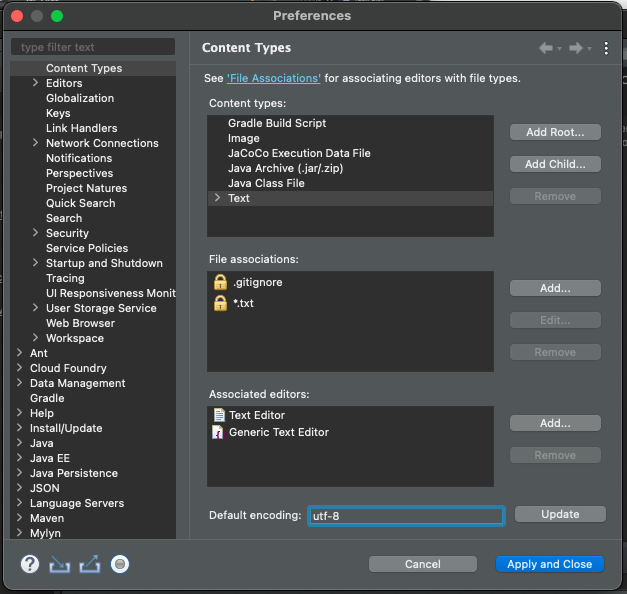Select Globalization preferences

pos(80,98)
